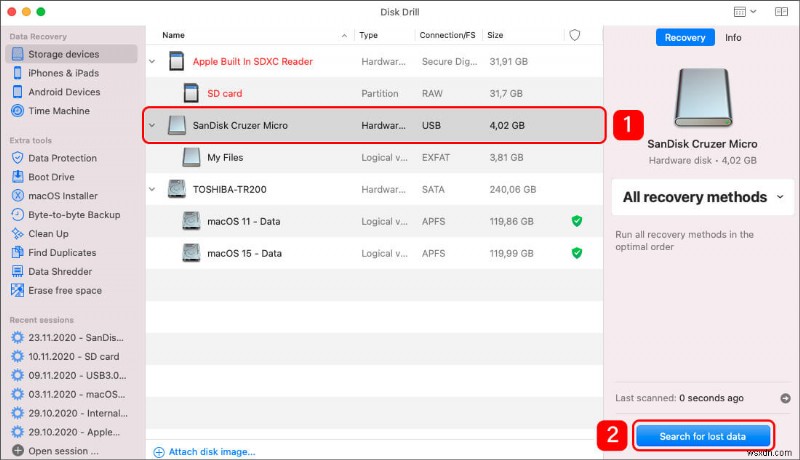800x460 pixels.
Task: Select Apple Built In SDXC Reader name
Action: [x=253, y=61]
